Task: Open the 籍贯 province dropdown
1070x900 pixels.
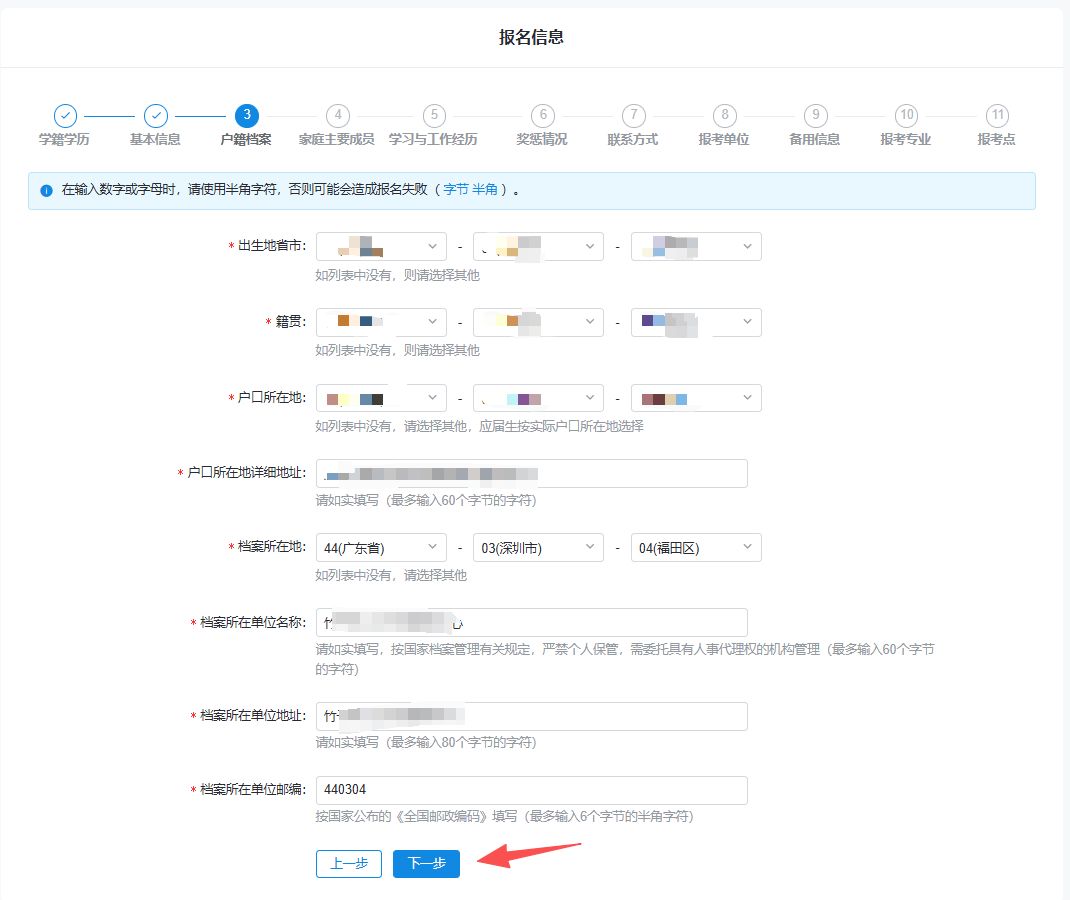Action: point(381,322)
